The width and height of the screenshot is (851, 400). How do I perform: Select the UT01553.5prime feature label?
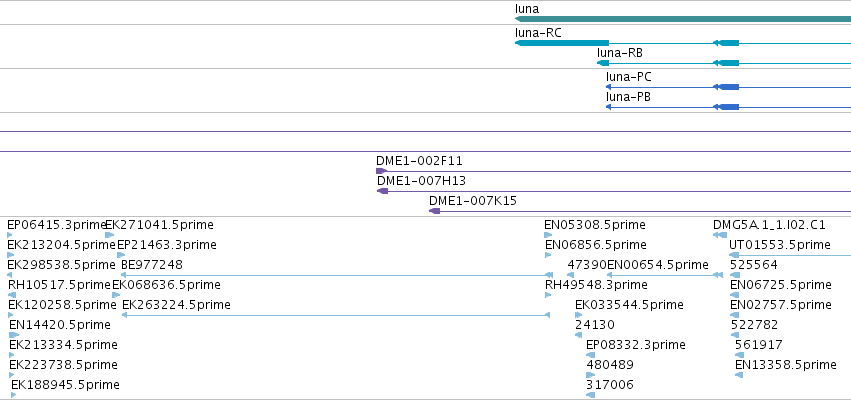point(779,245)
